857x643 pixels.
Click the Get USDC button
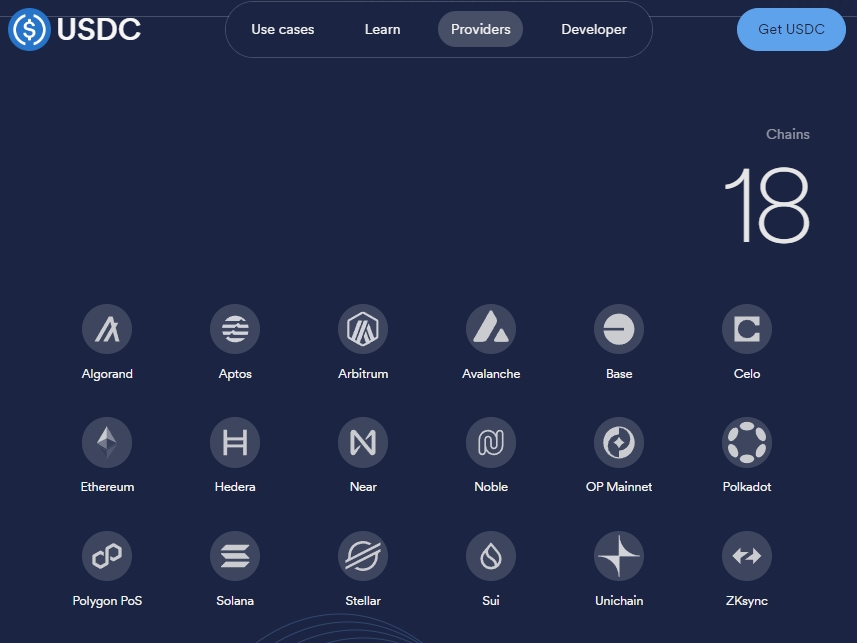click(x=791, y=29)
